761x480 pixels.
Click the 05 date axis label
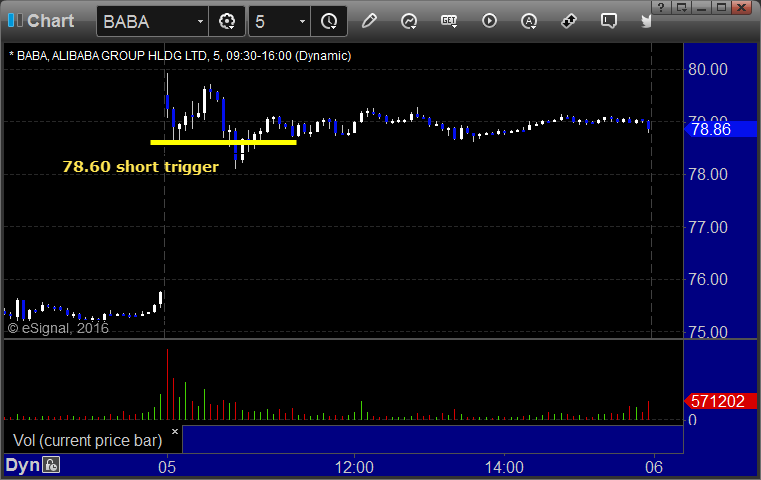(167, 467)
